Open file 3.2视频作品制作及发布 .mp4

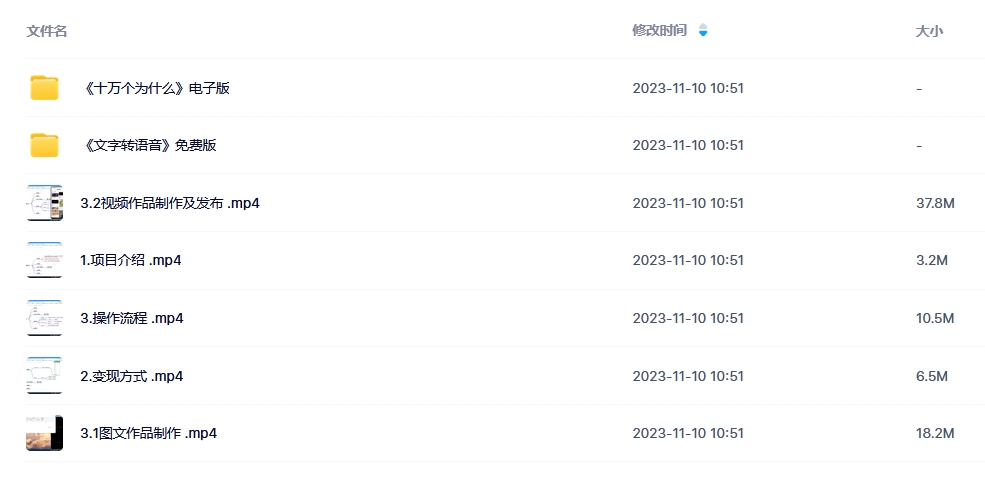pos(170,203)
